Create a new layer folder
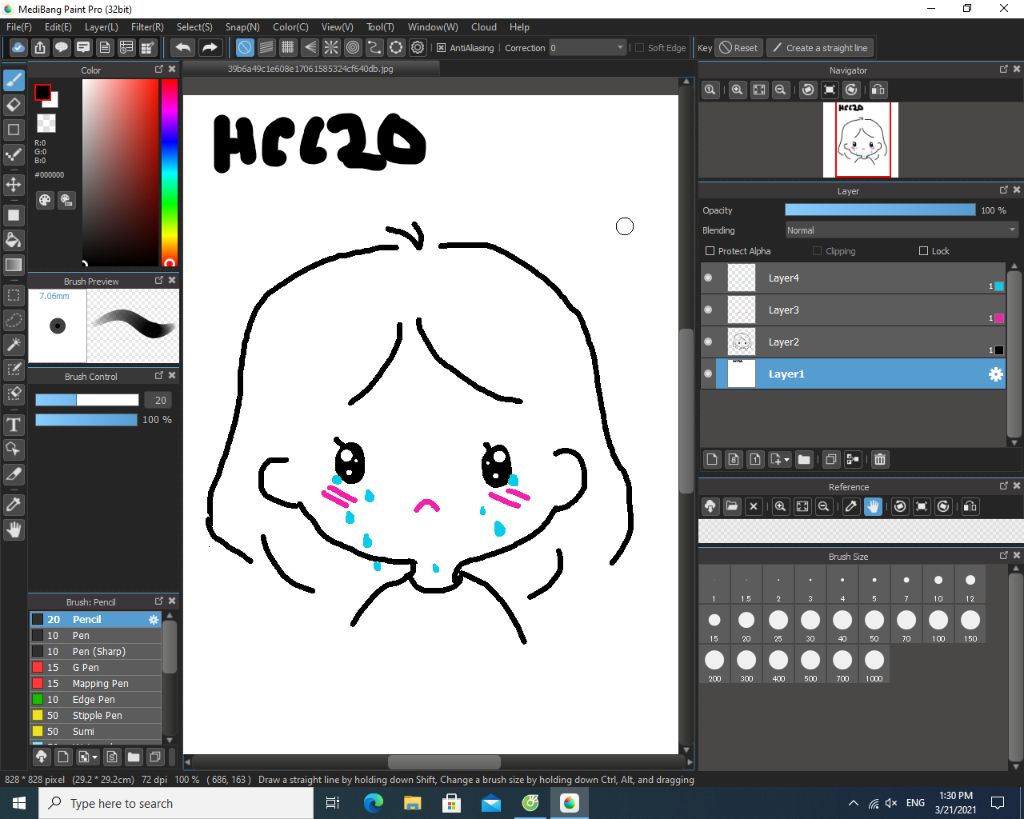The width and height of the screenshot is (1024, 819). click(x=804, y=460)
